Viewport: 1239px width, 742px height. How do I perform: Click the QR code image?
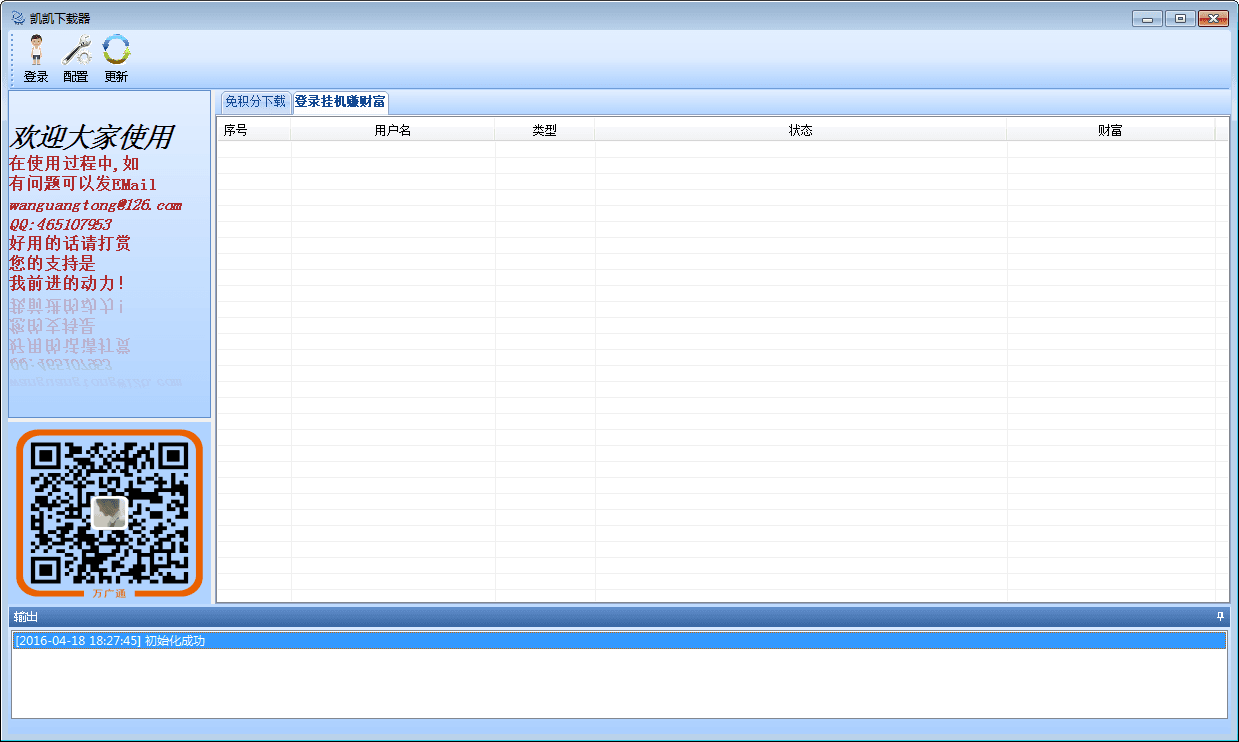pos(110,513)
